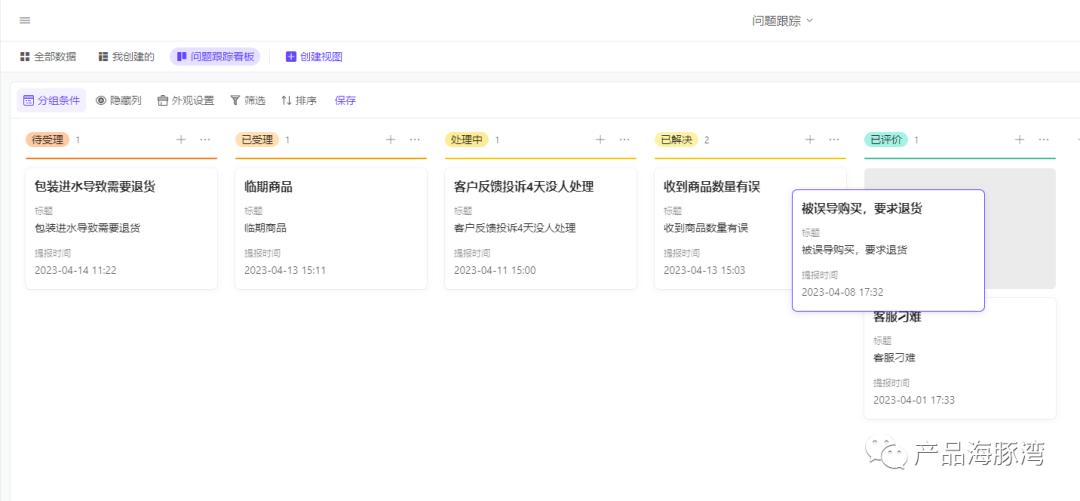Open the 包装进水导致需要退货 card title

[x=94, y=187]
